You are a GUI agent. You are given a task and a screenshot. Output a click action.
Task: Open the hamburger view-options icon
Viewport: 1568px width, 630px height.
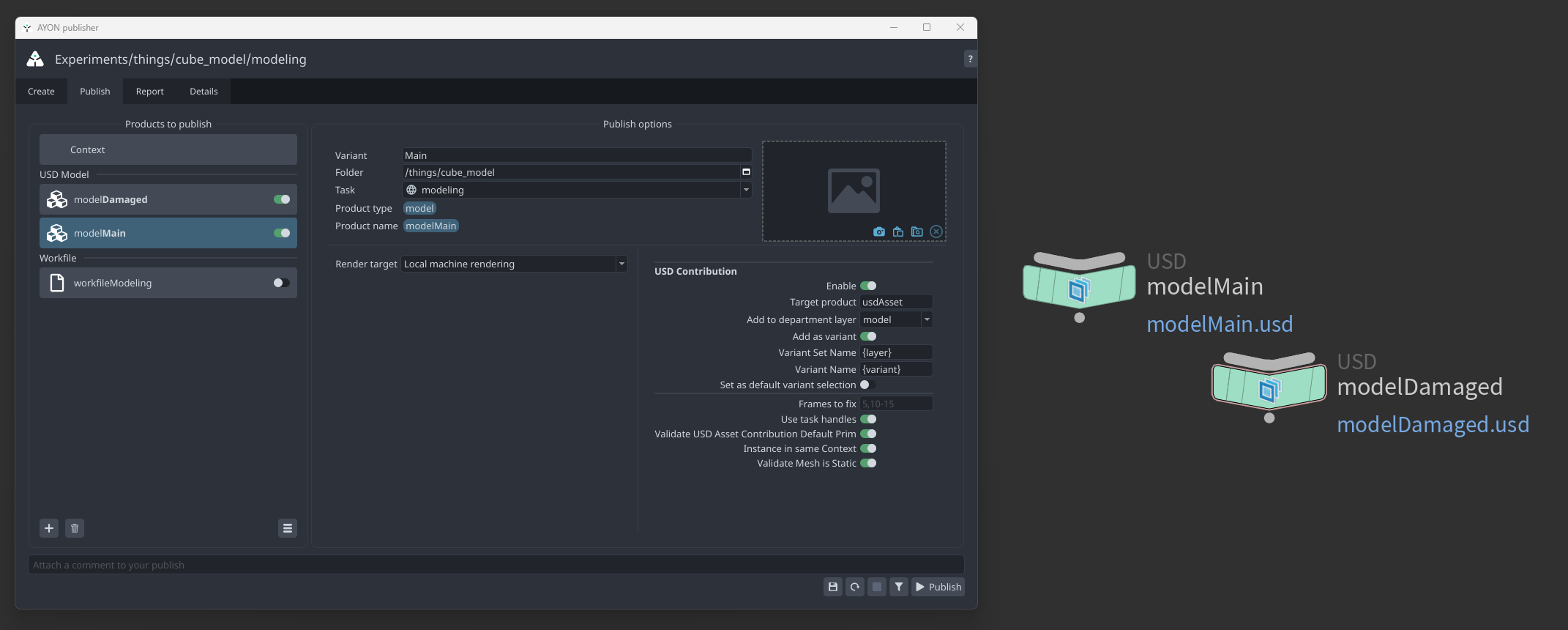point(288,528)
